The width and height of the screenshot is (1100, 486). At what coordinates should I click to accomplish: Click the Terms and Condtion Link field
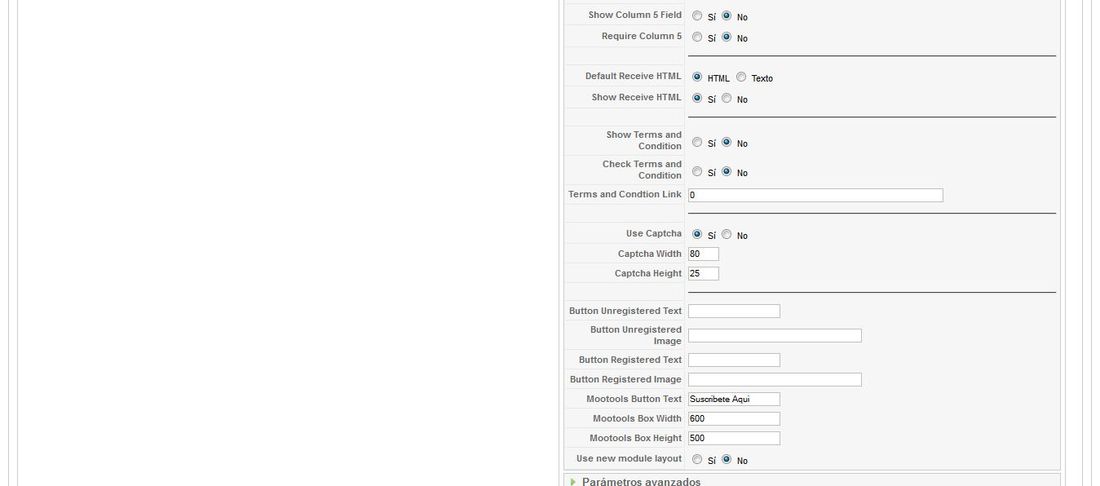[x=815, y=195]
